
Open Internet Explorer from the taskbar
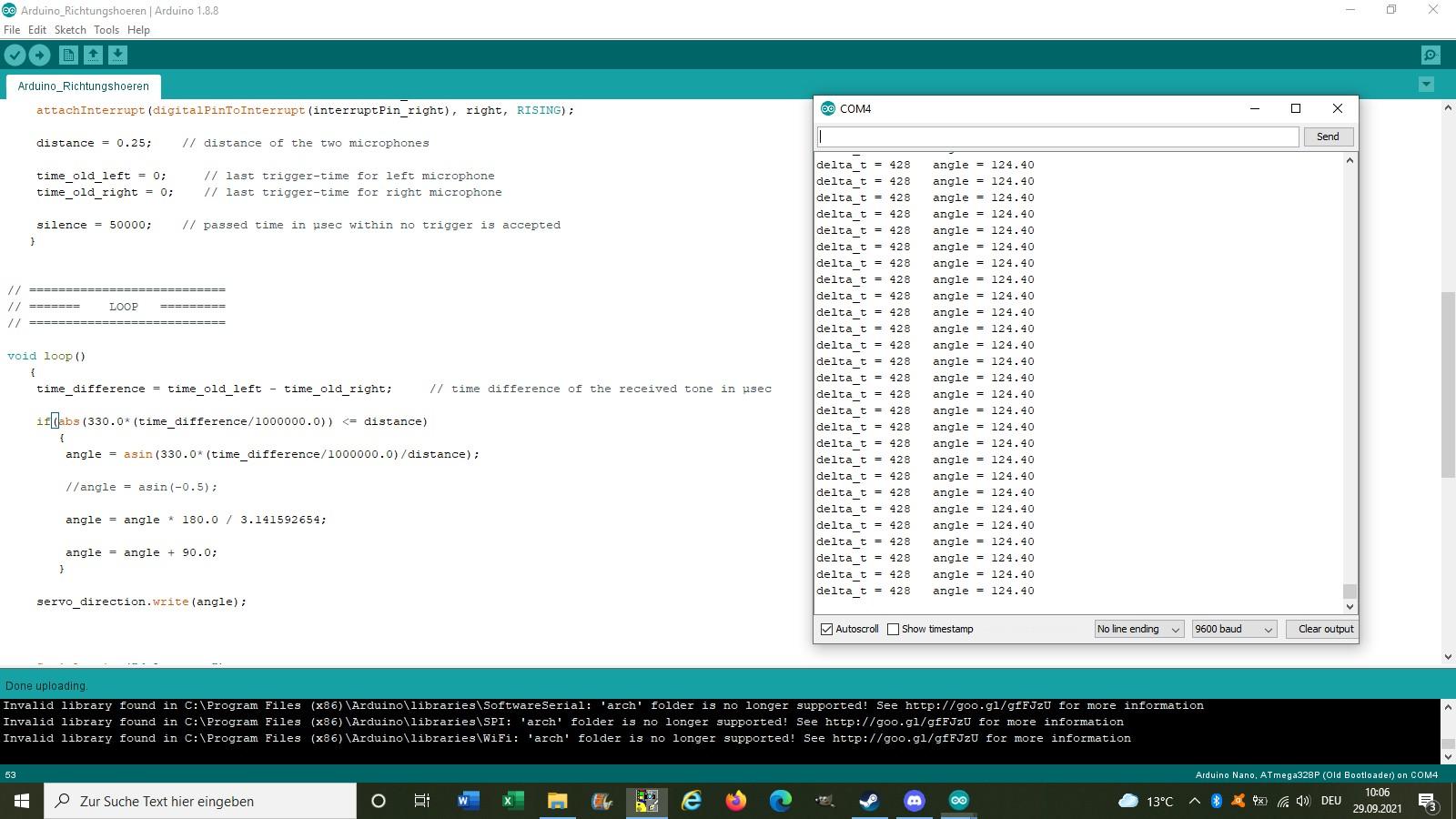tap(692, 801)
